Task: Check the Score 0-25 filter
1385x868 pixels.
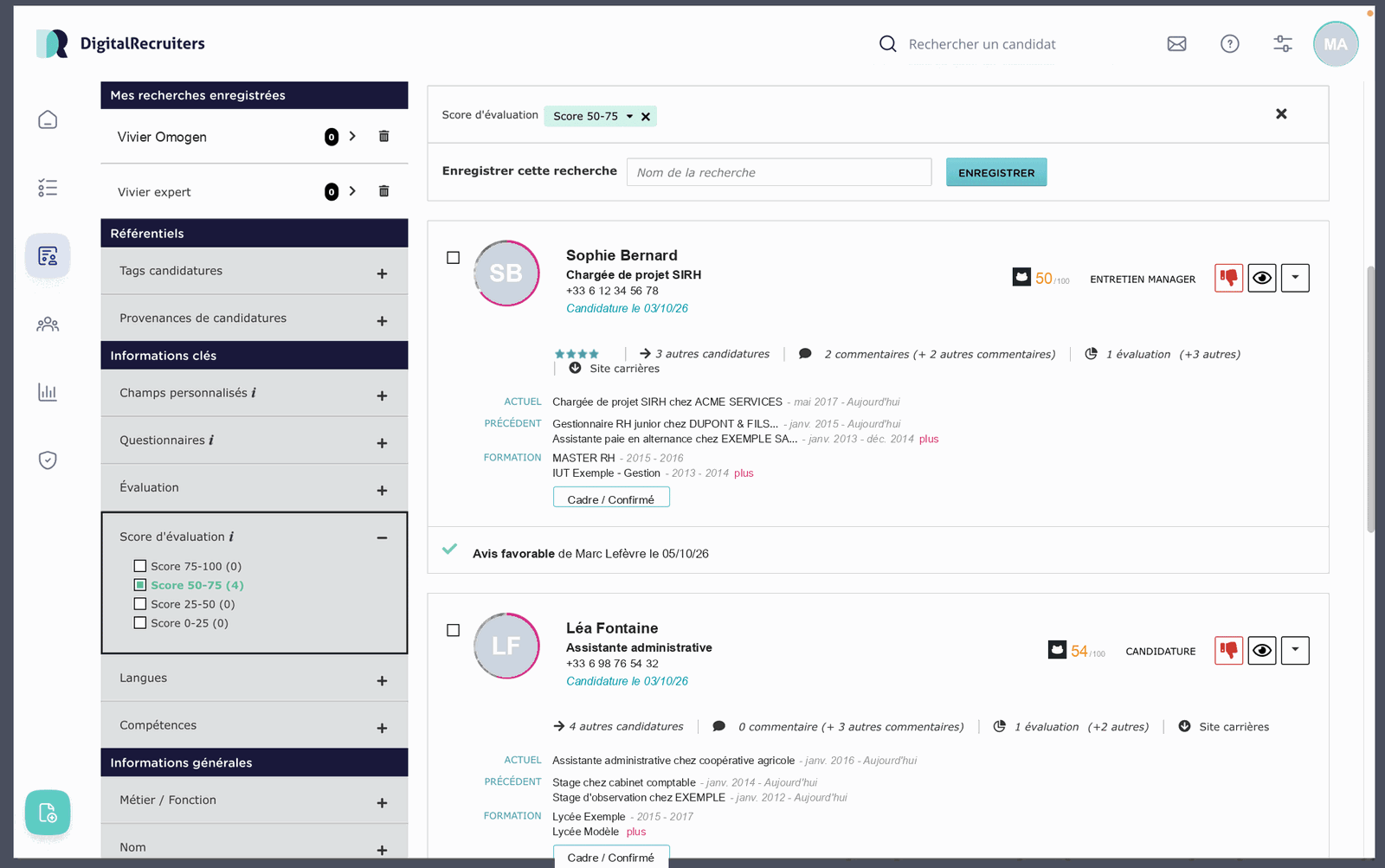Action: pyautogui.click(x=139, y=623)
